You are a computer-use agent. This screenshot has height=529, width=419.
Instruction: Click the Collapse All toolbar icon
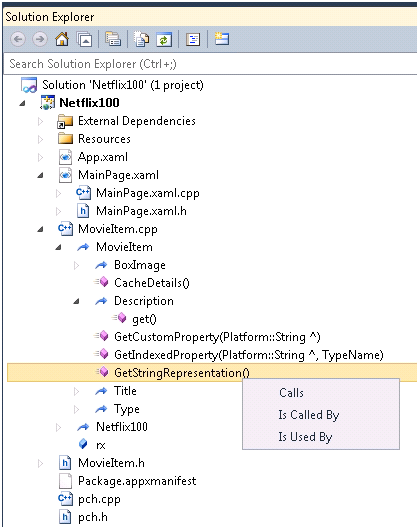(113, 39)
